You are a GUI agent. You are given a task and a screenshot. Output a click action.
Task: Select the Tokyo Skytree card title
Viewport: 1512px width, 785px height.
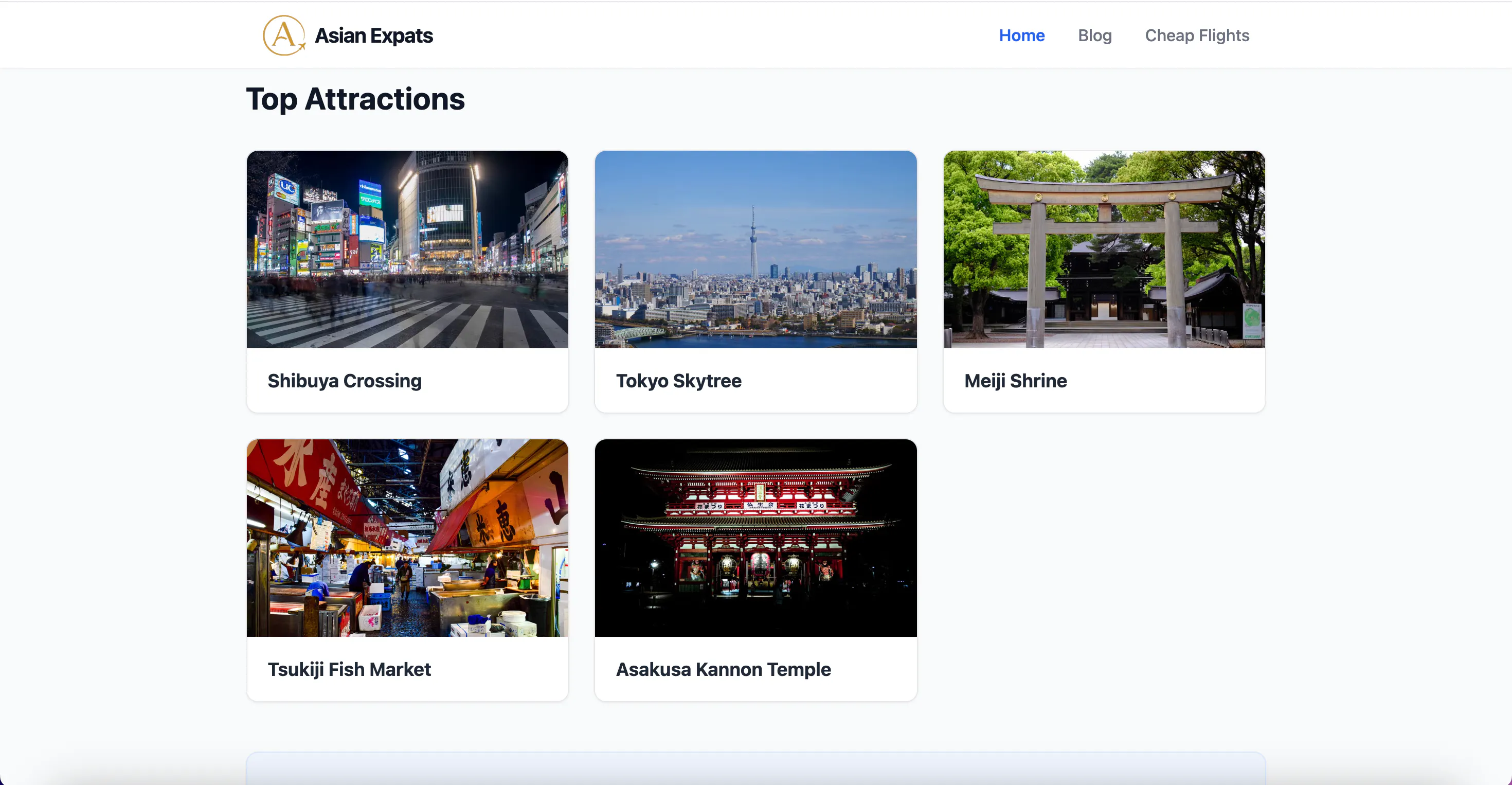678,381
